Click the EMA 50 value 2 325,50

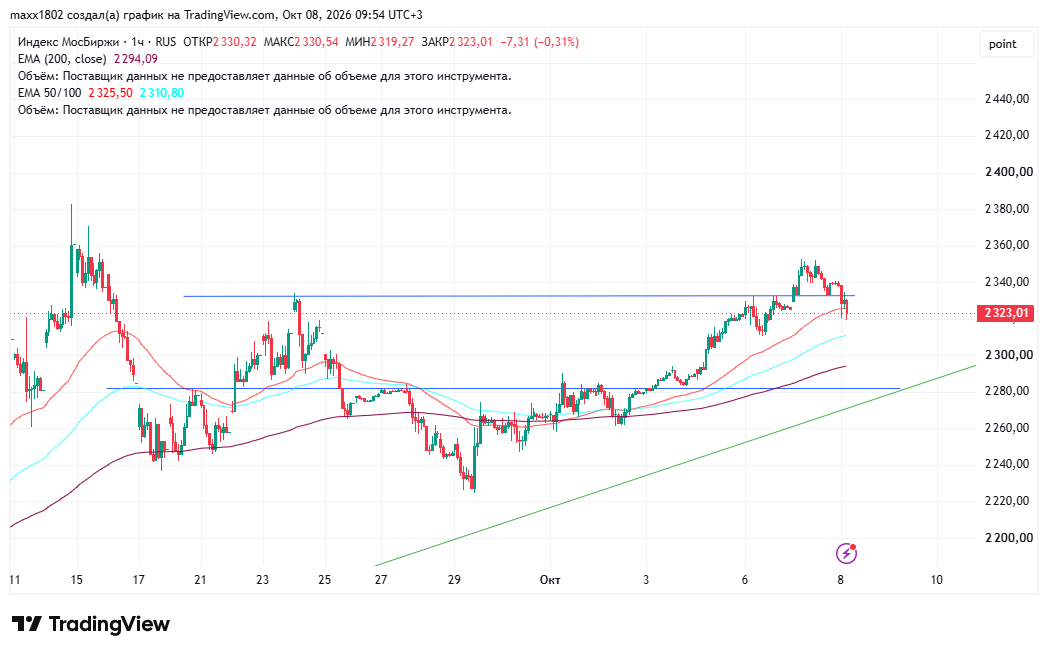coord(110,93)
